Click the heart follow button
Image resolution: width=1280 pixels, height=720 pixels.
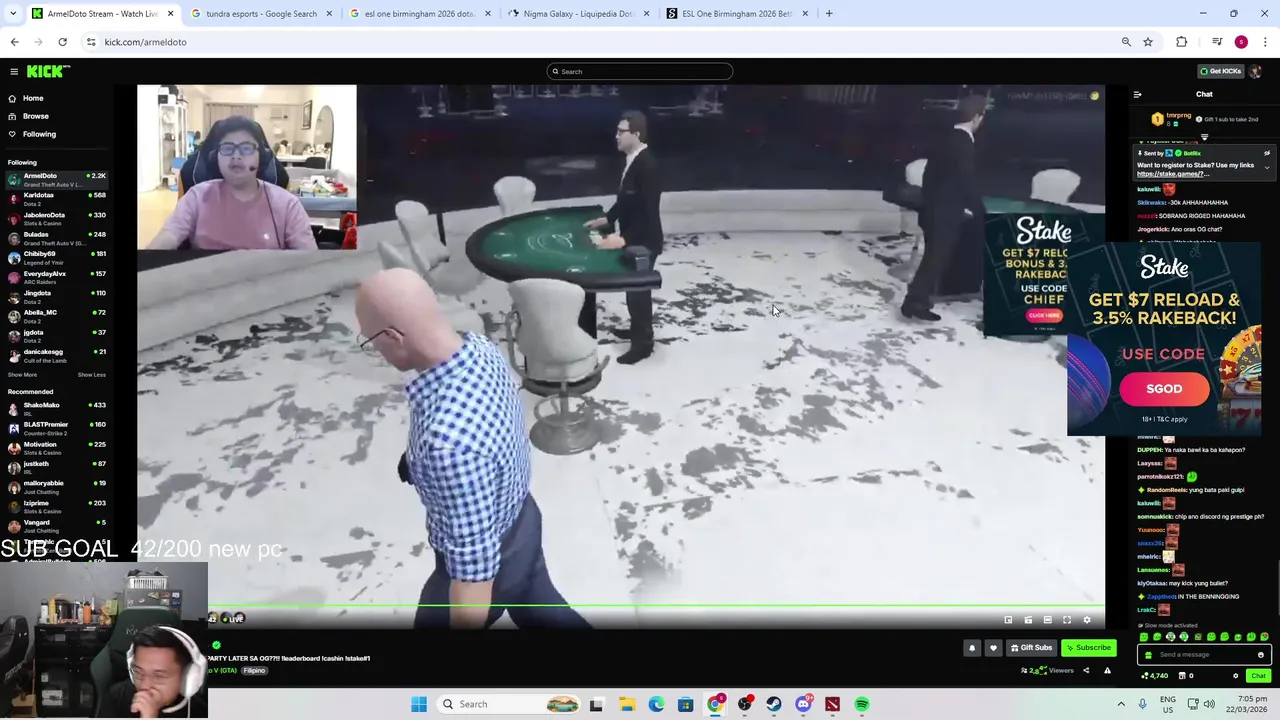993,648
